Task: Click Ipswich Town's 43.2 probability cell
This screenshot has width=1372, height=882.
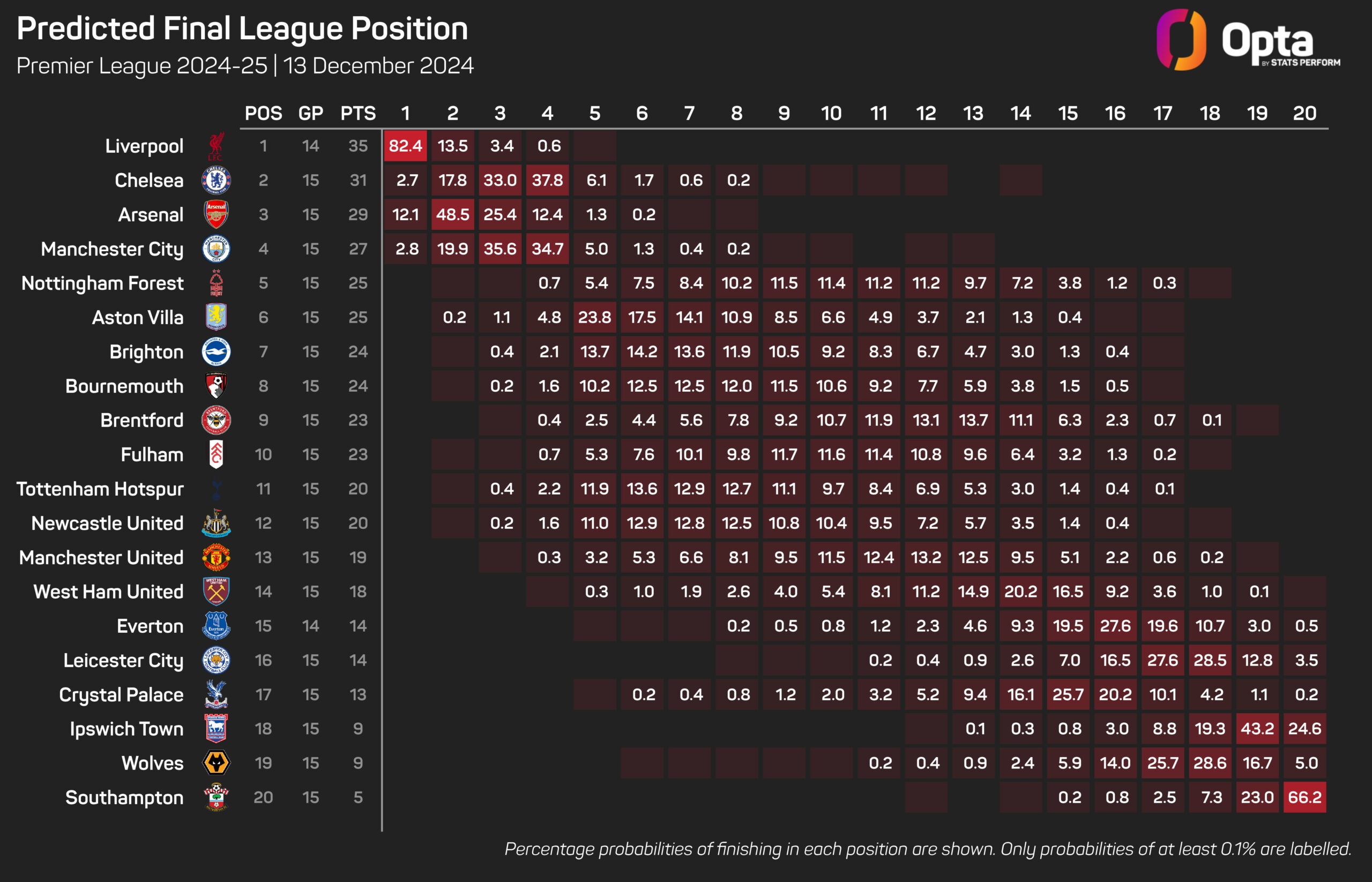Action: pyautogui.click(x=1257, y=729)
